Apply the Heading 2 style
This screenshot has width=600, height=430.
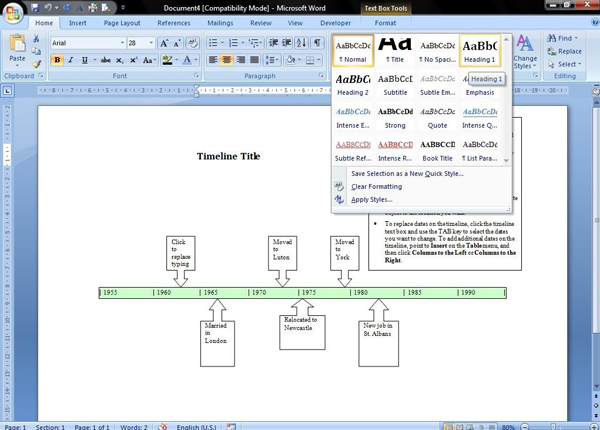352,84
